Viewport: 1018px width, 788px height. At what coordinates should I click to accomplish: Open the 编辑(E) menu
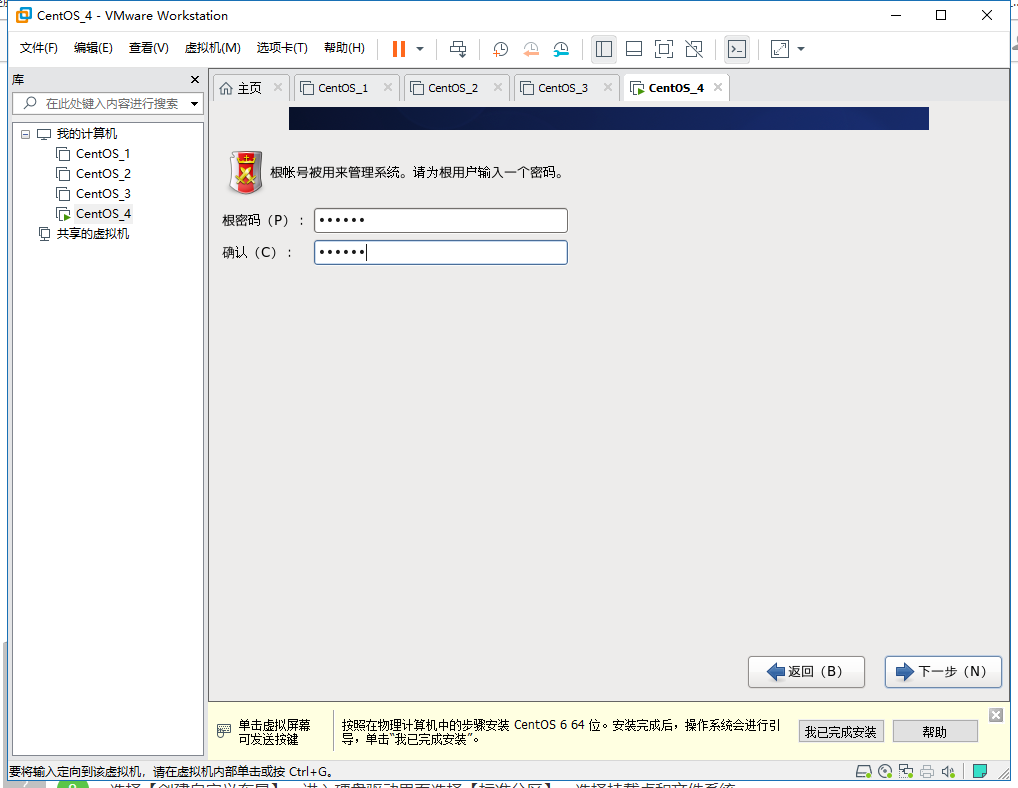93,48
